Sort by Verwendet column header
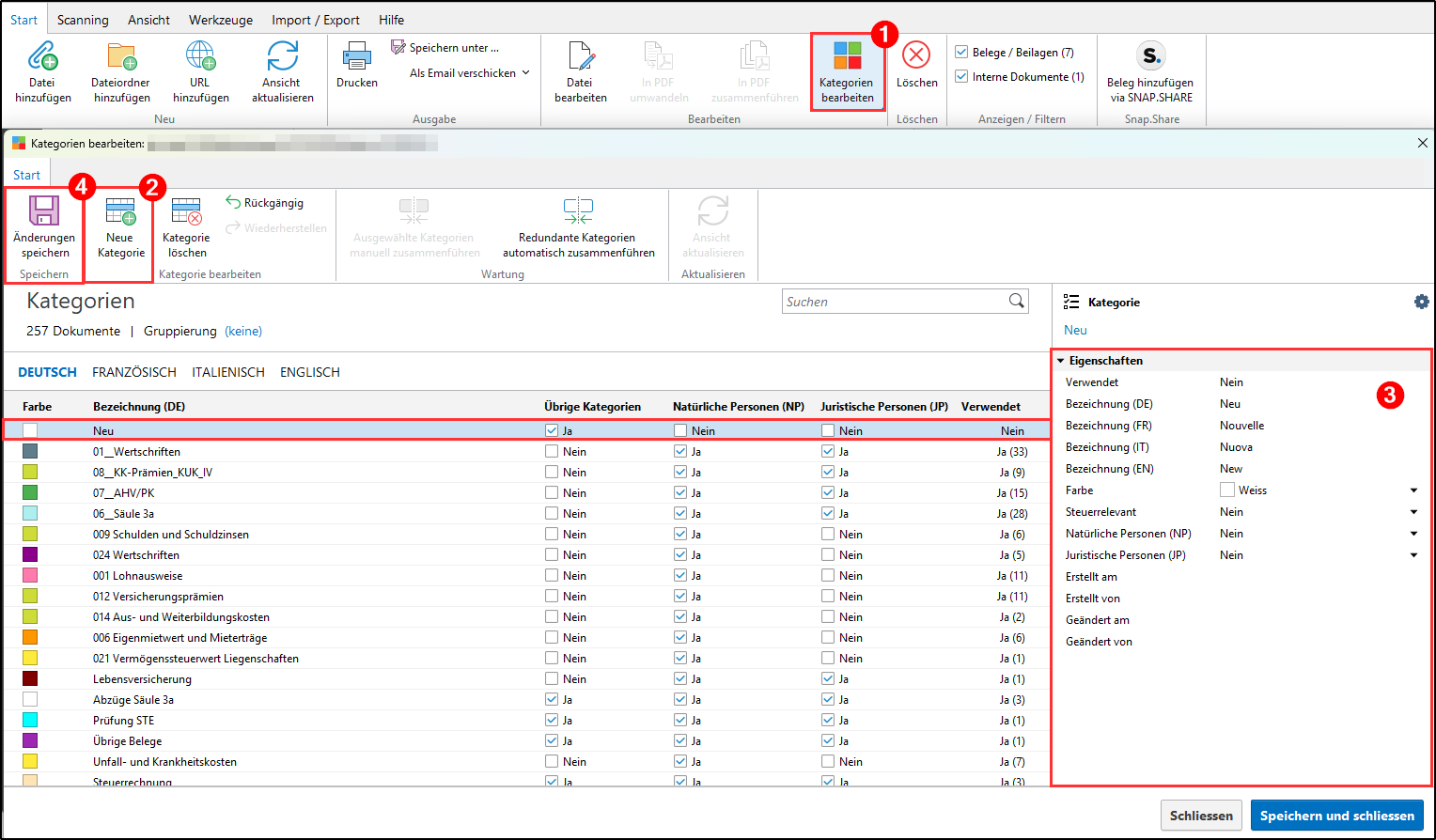Image resolution: width=1436 pixels, height=840 pixels. (x=991, y=407)
